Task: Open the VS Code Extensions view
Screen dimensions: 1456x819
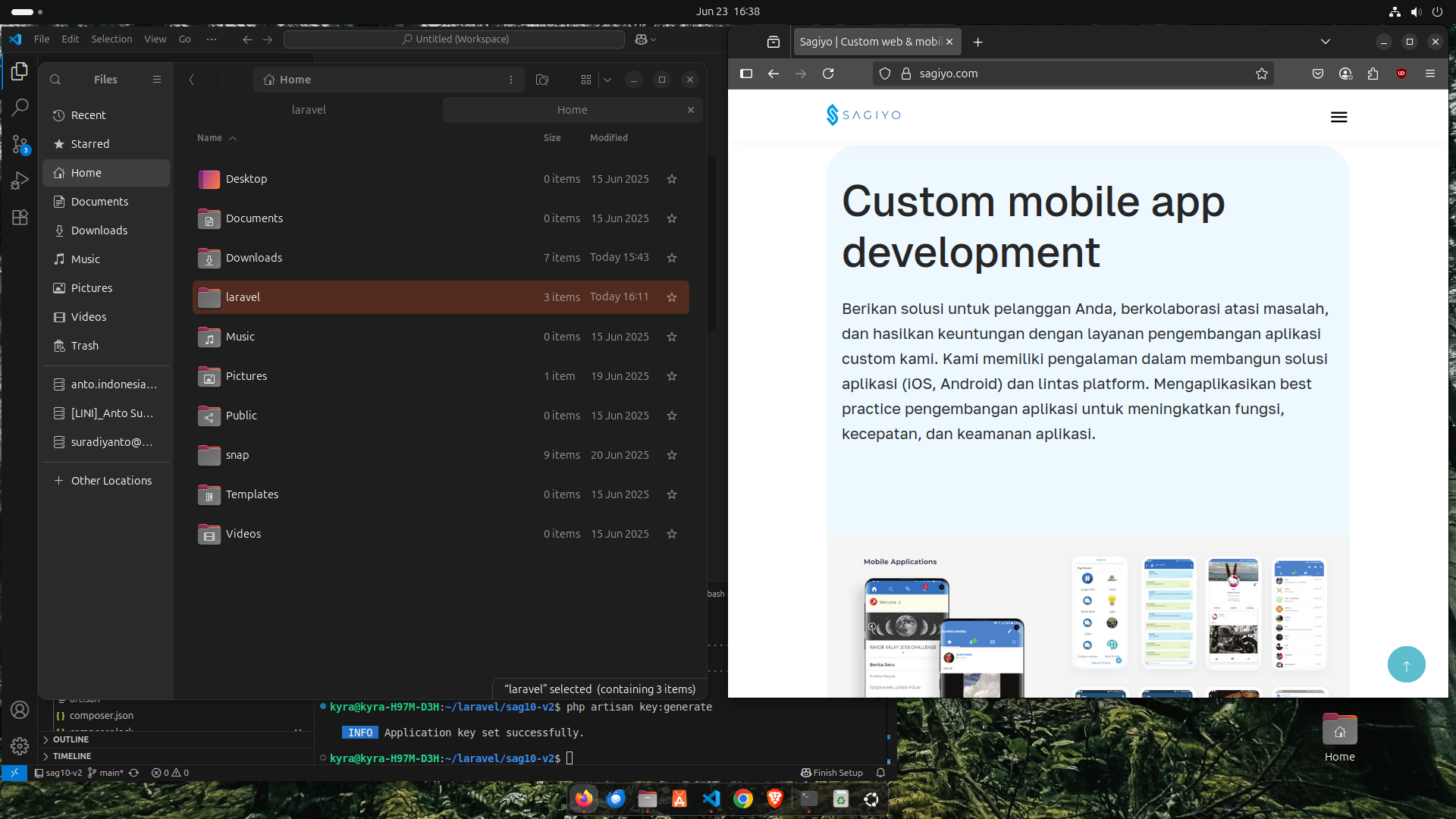Action: (x=20, y=217)
